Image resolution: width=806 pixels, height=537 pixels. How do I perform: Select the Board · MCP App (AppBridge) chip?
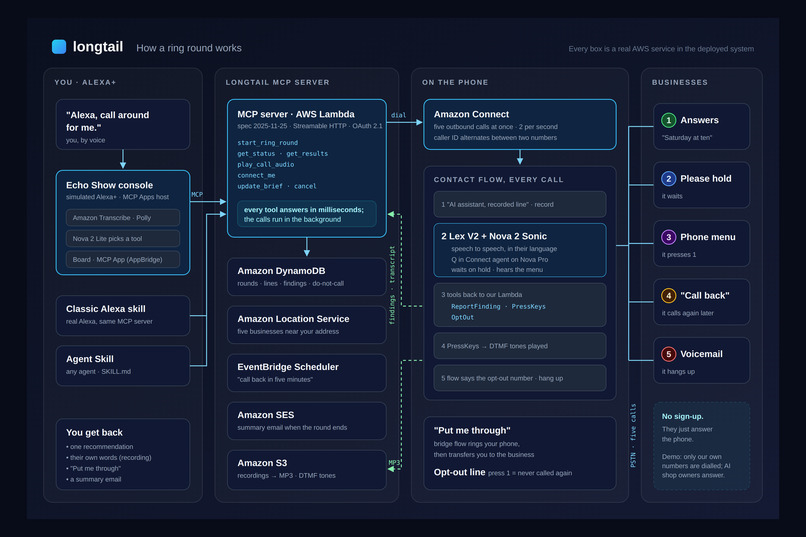pos(123,260)
